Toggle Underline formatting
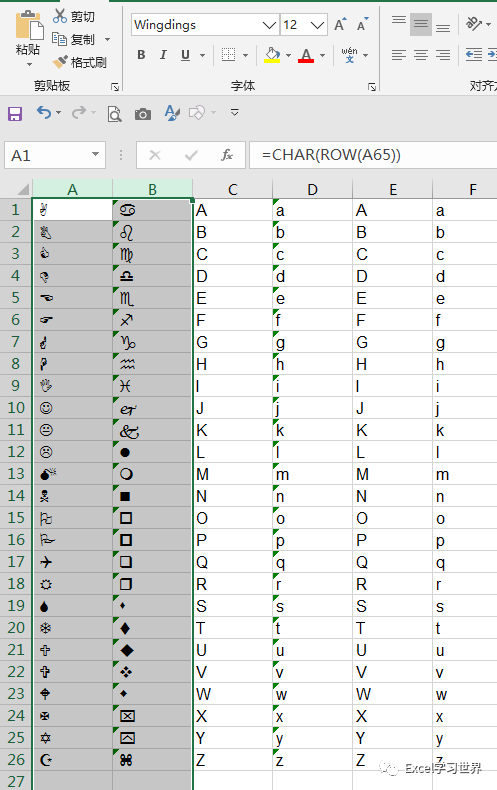Screen dimensions: 497x790 [x=185, y=54]
